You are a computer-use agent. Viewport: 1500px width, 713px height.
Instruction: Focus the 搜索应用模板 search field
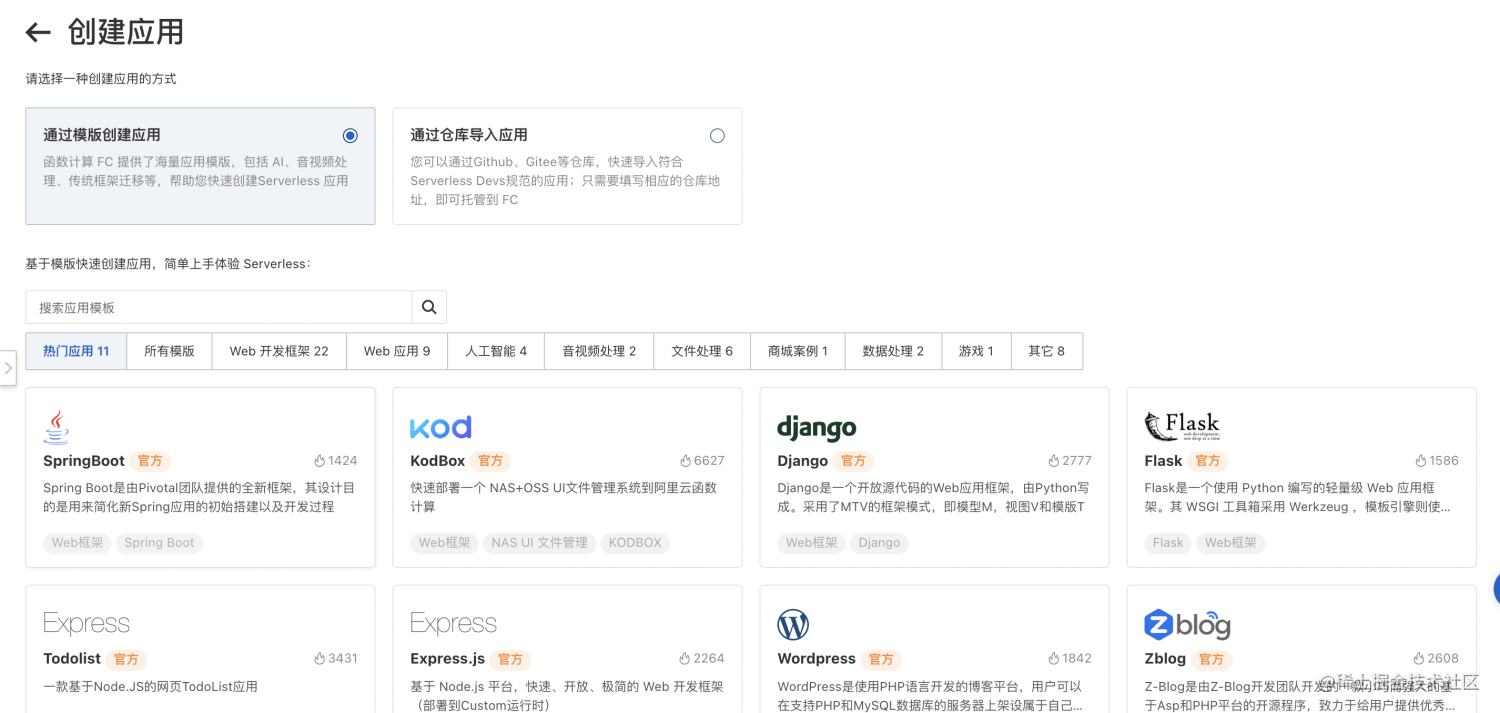219,307
